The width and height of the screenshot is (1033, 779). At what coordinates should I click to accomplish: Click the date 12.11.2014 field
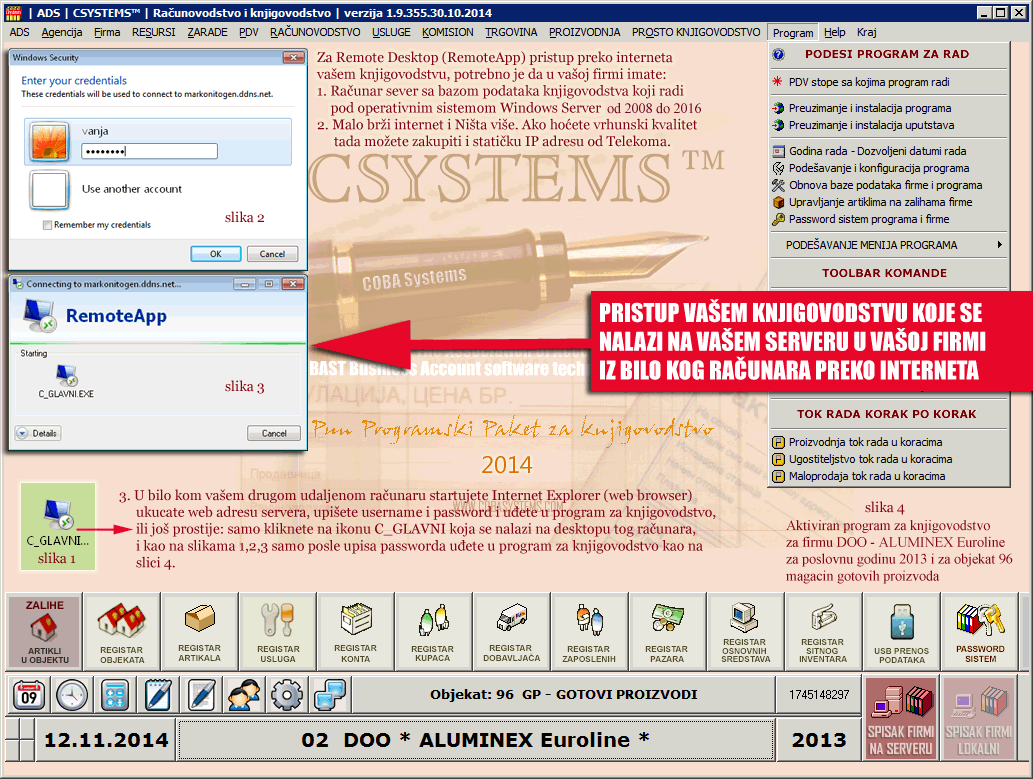point(106,740)
